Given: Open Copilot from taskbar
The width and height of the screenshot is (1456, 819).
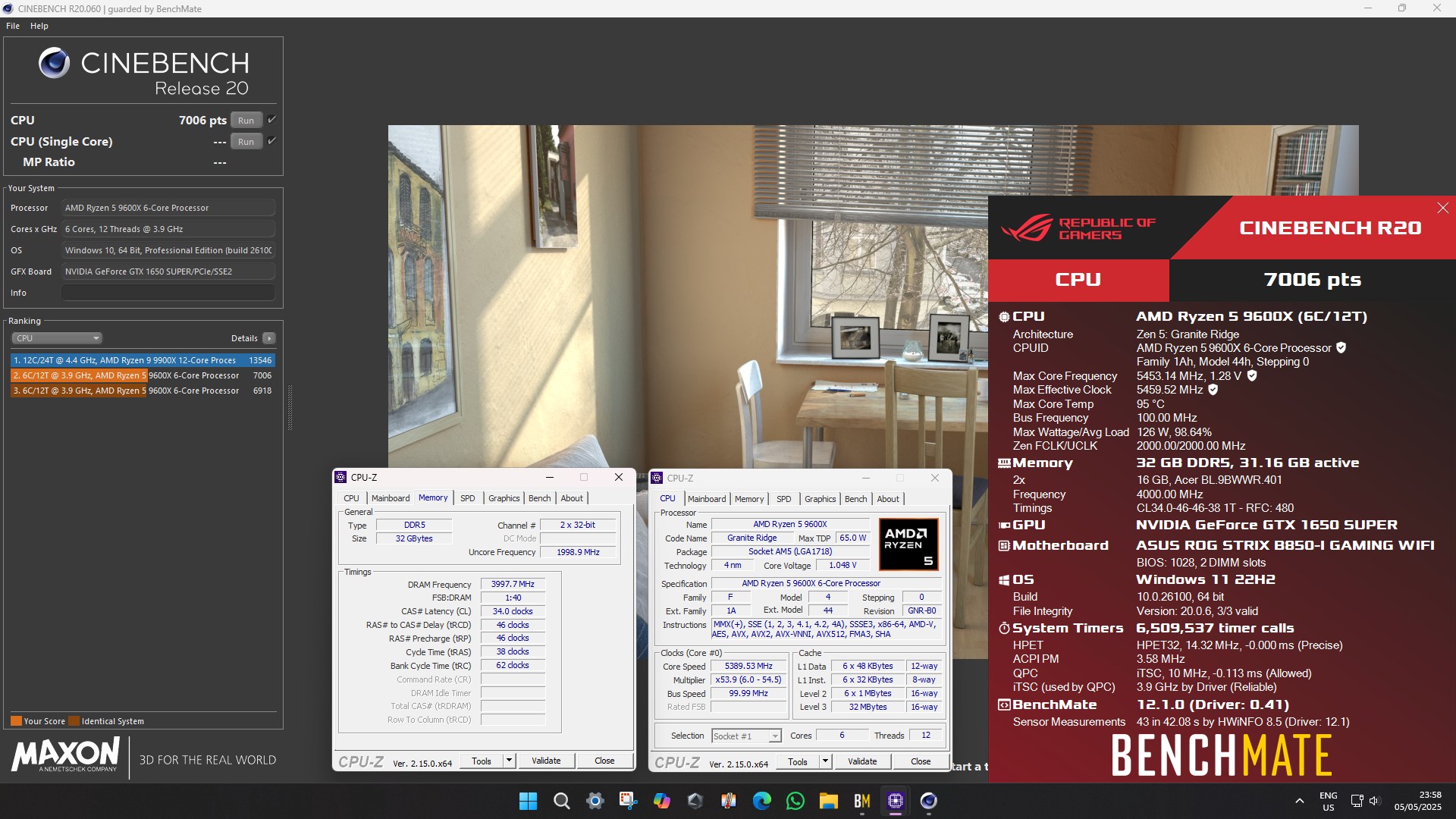Looking at the screenshot, I should 661,801.
